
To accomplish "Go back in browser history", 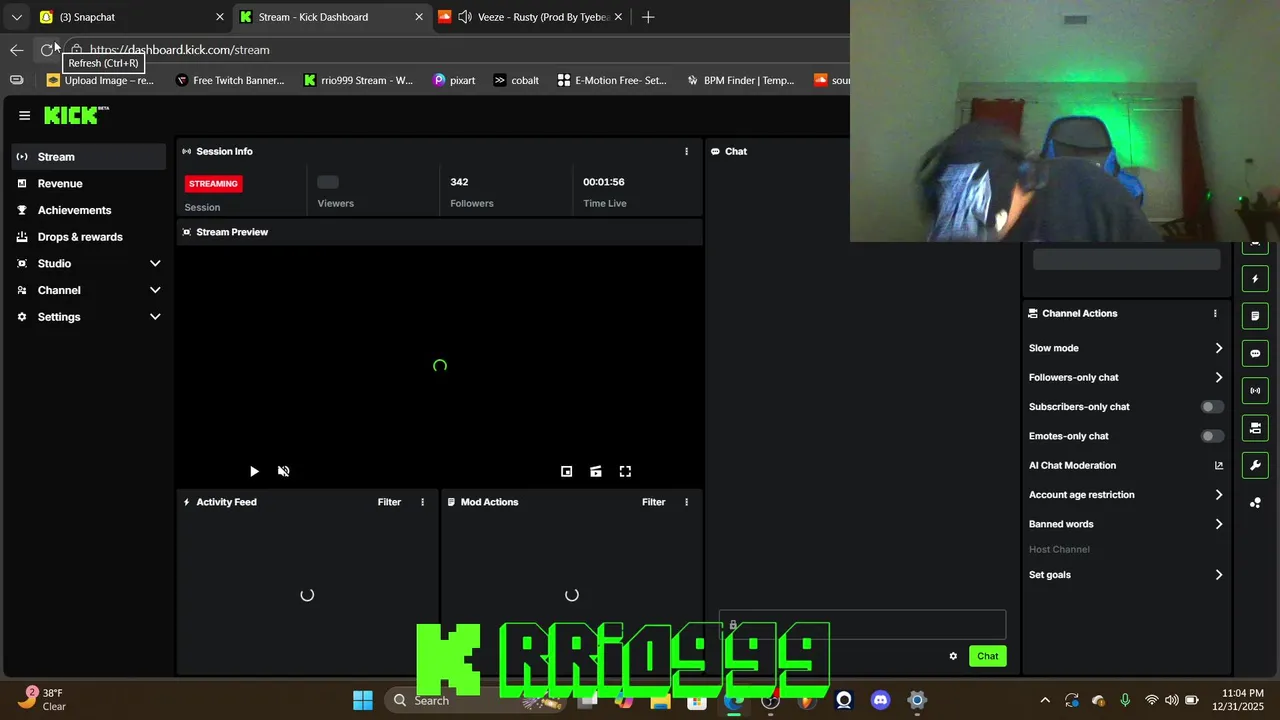I will [17, 50].
